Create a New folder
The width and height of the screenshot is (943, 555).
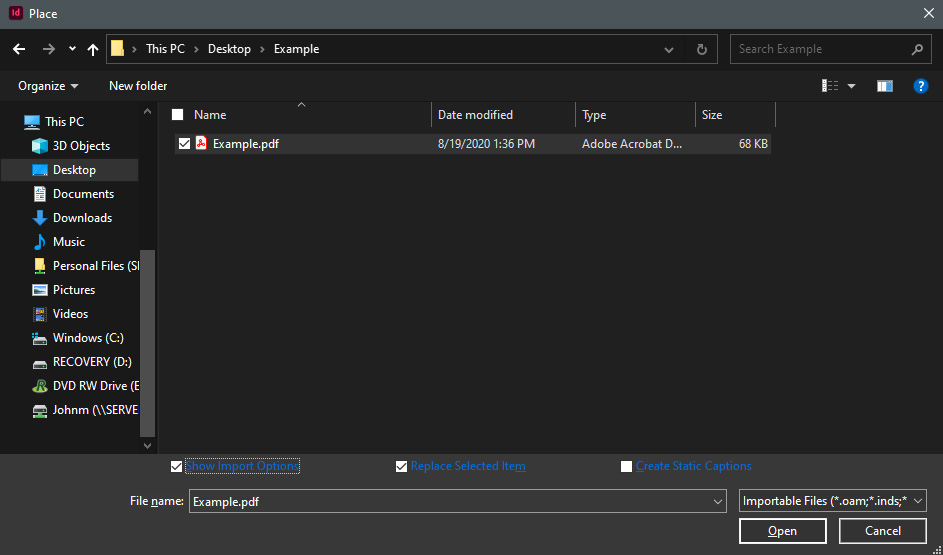coord(138,86)
